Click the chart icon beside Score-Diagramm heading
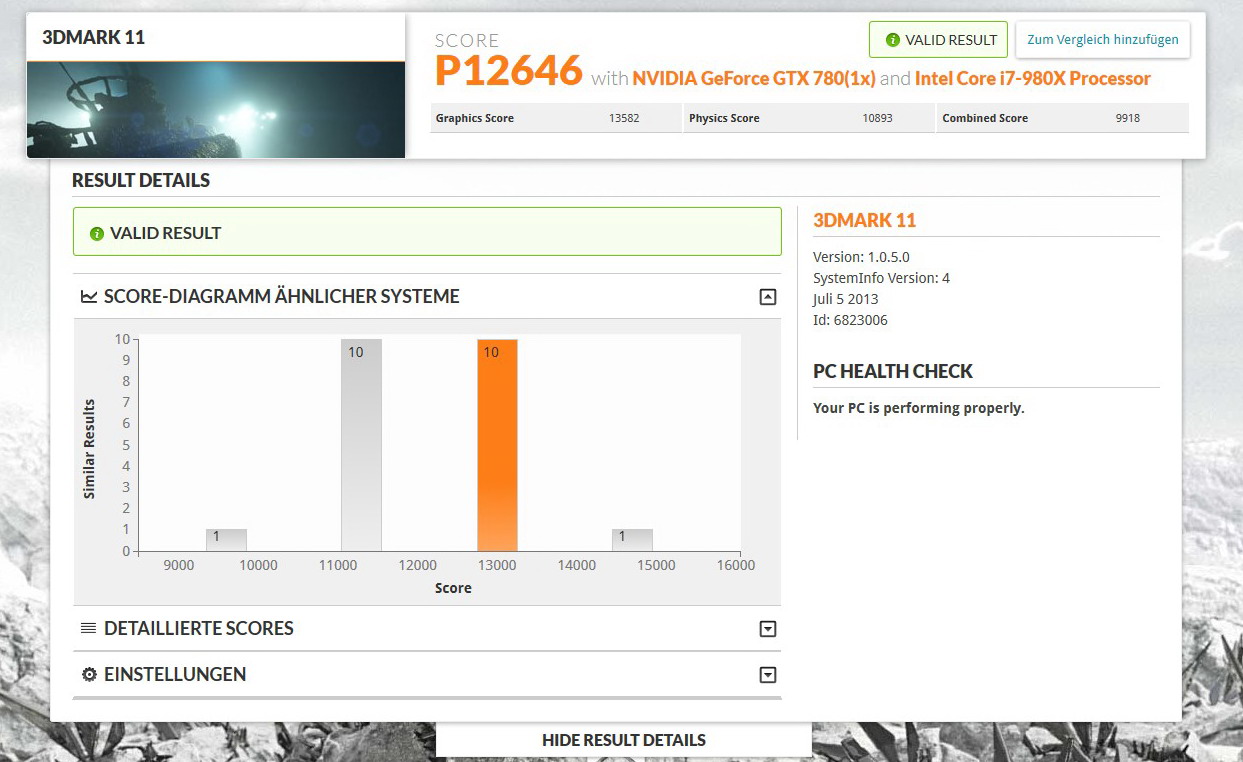This screenshot has height=762, width=1243. 89,297
